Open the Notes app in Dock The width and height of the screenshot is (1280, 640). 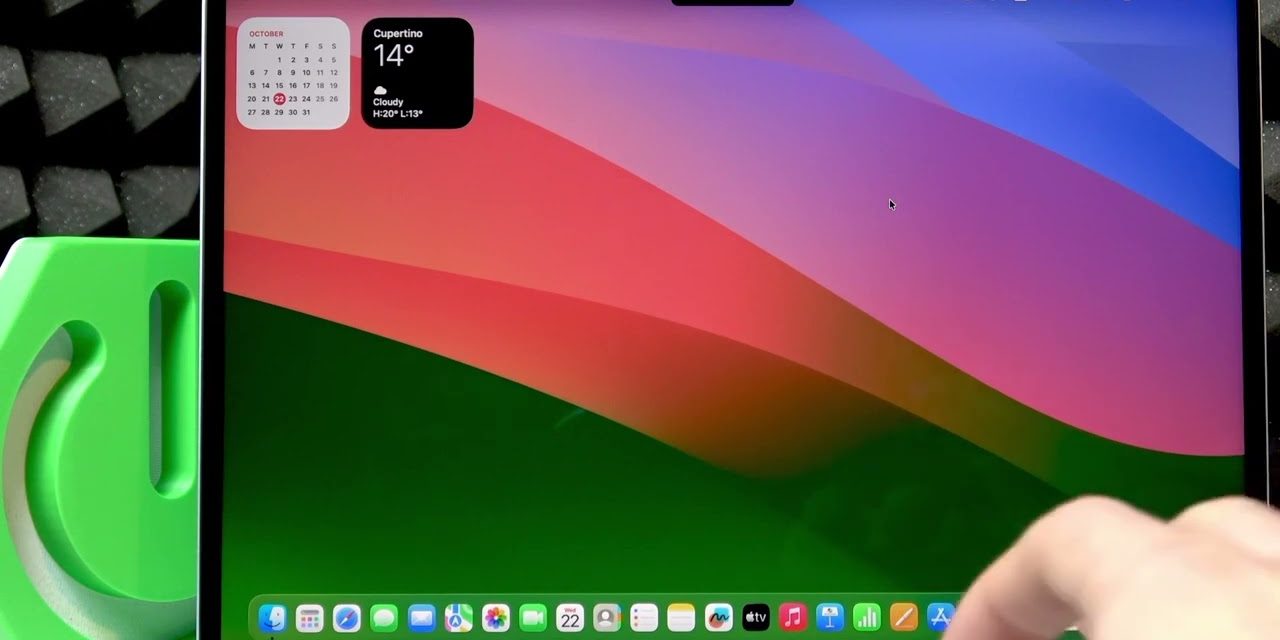681,618
